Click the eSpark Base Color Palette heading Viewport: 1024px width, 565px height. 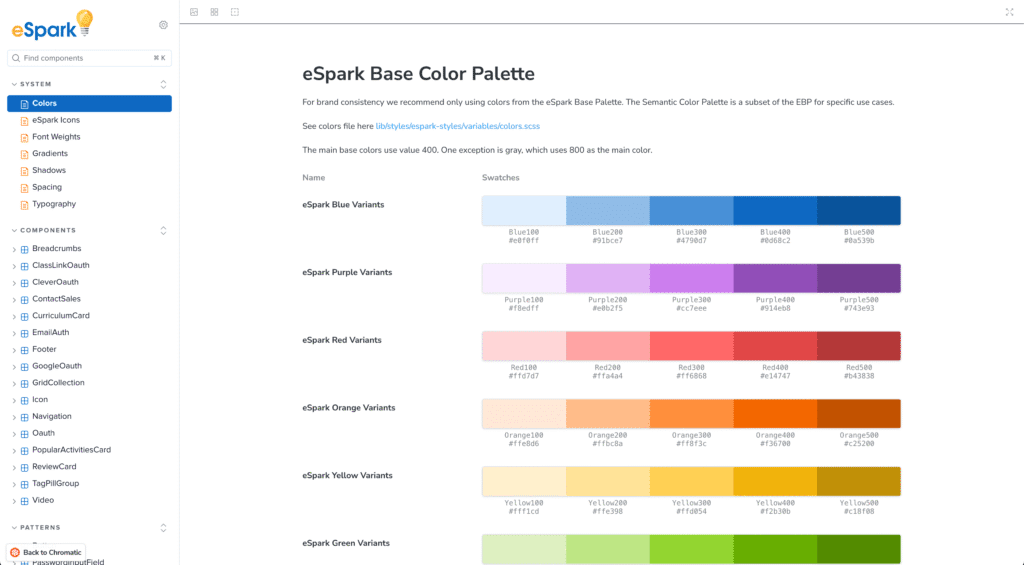pos(418,74)
